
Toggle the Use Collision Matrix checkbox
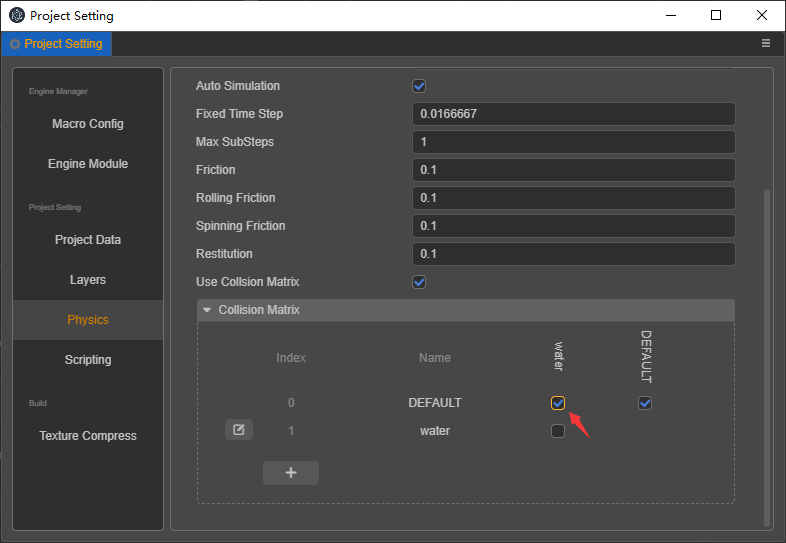coord(419,282)
